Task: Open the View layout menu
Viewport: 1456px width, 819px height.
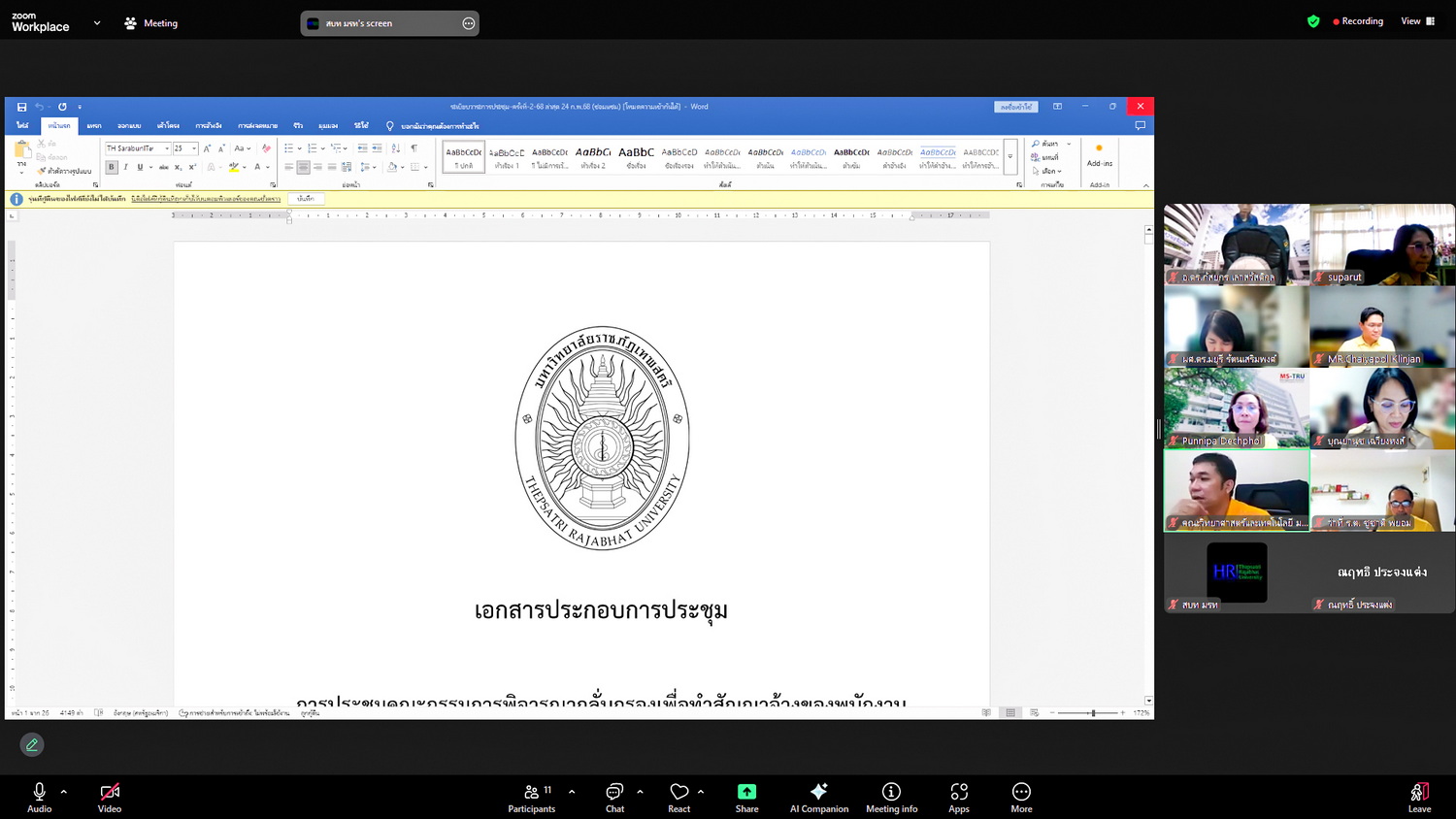Action: (x=1417, y=21)
